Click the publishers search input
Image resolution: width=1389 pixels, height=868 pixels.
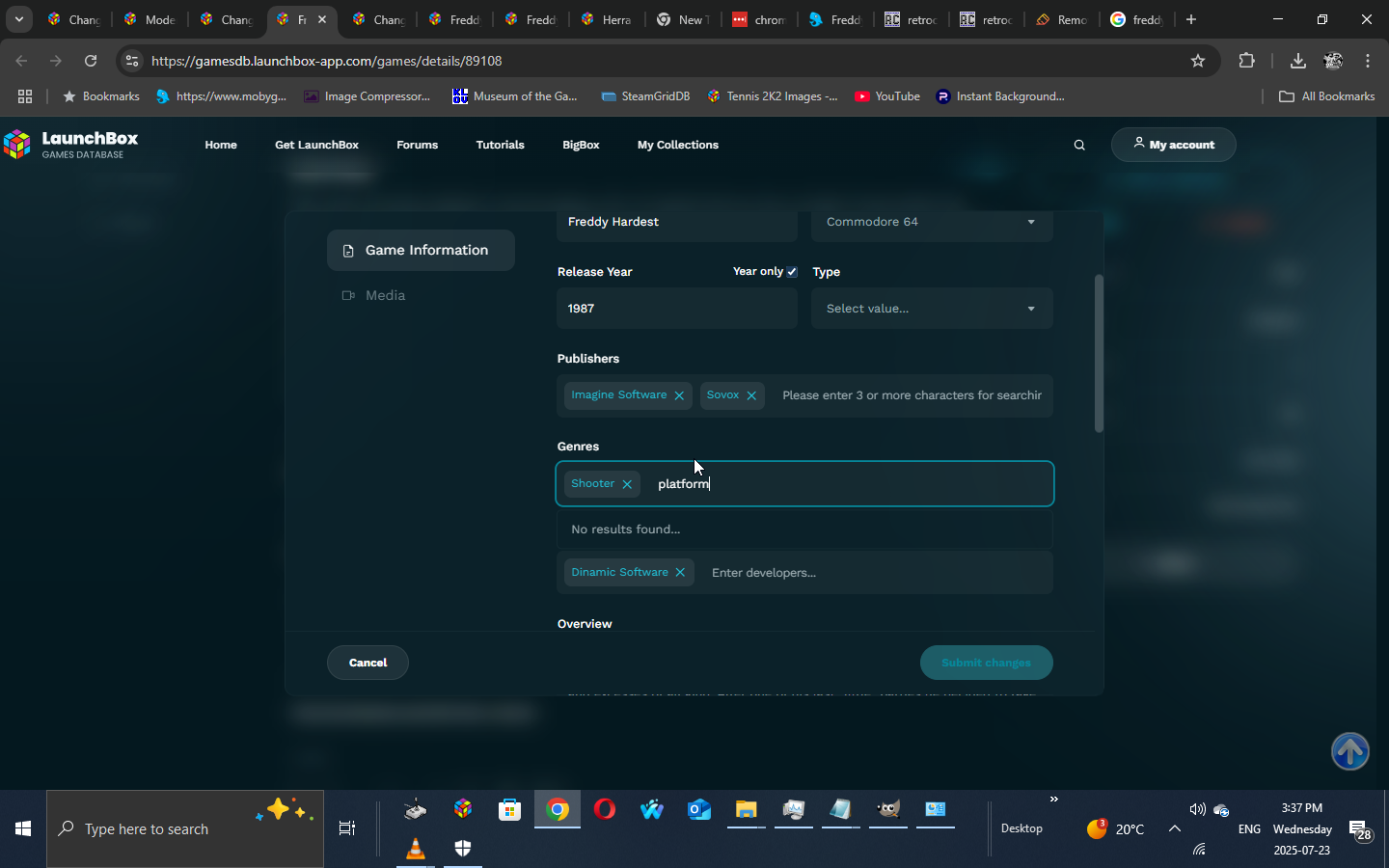pyautogui.click(x=912, y=395)
